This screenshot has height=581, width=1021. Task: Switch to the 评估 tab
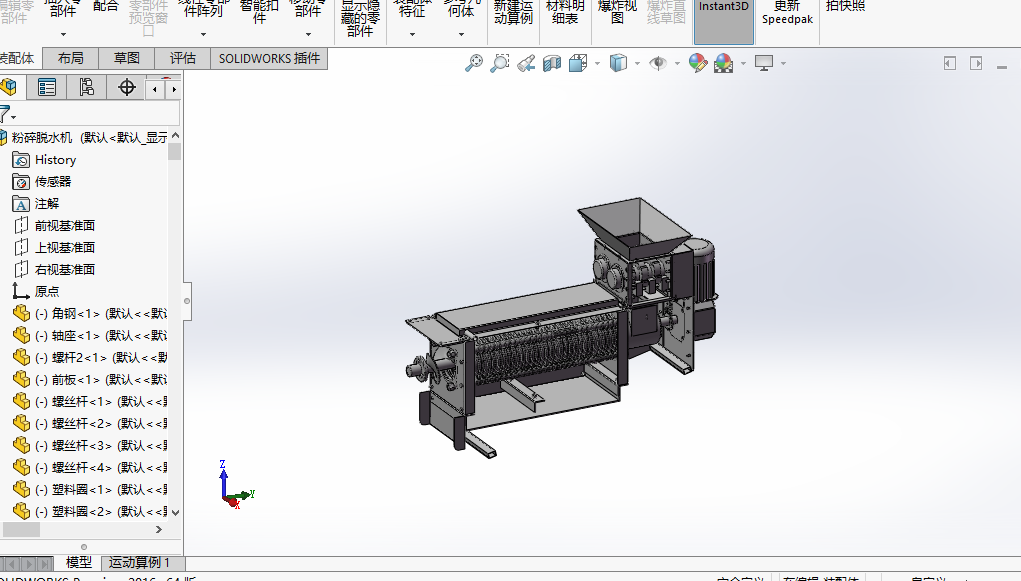coord(183,59)
